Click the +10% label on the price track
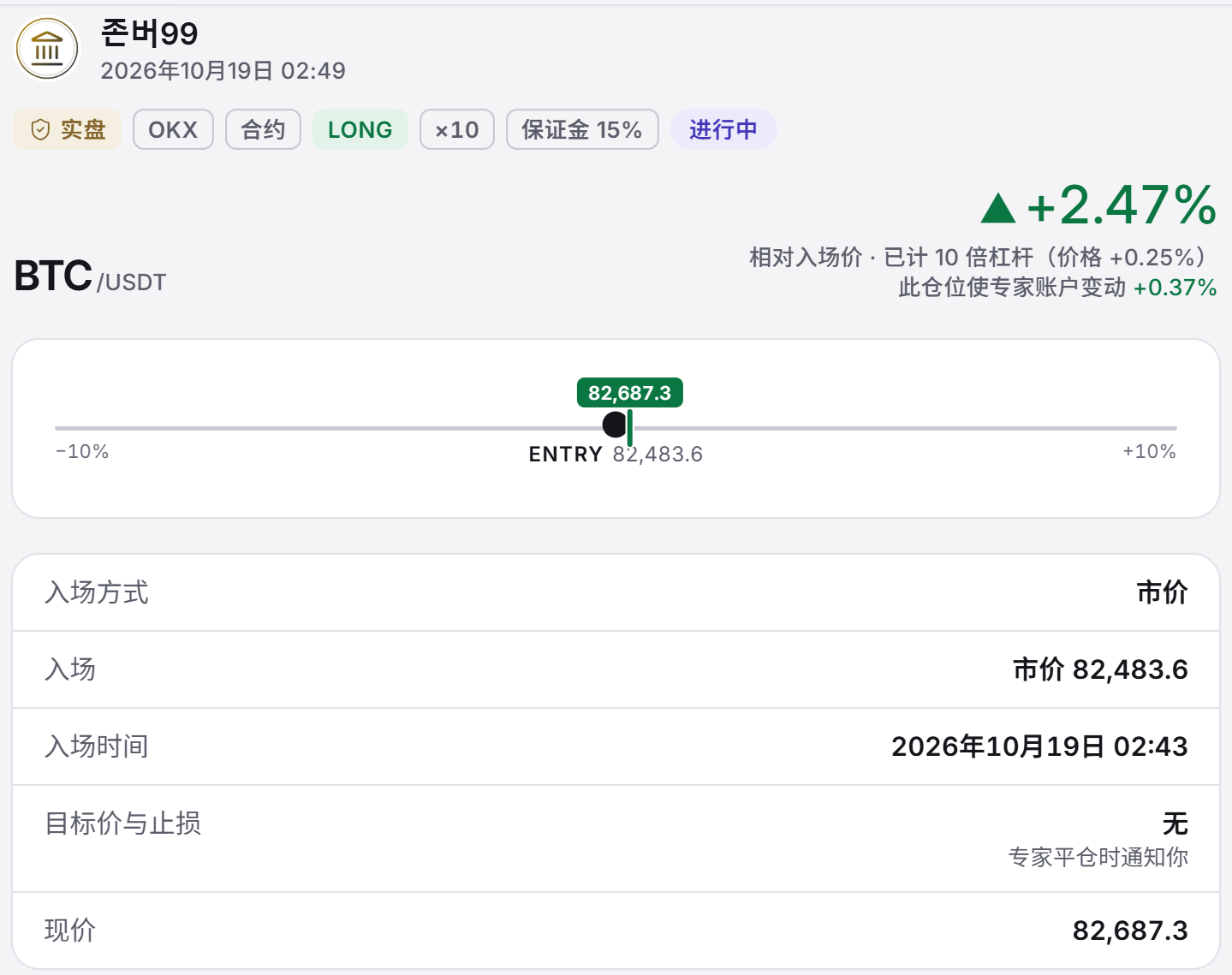This screenshot has width=1232, height=975. [x=1149, y=452]
